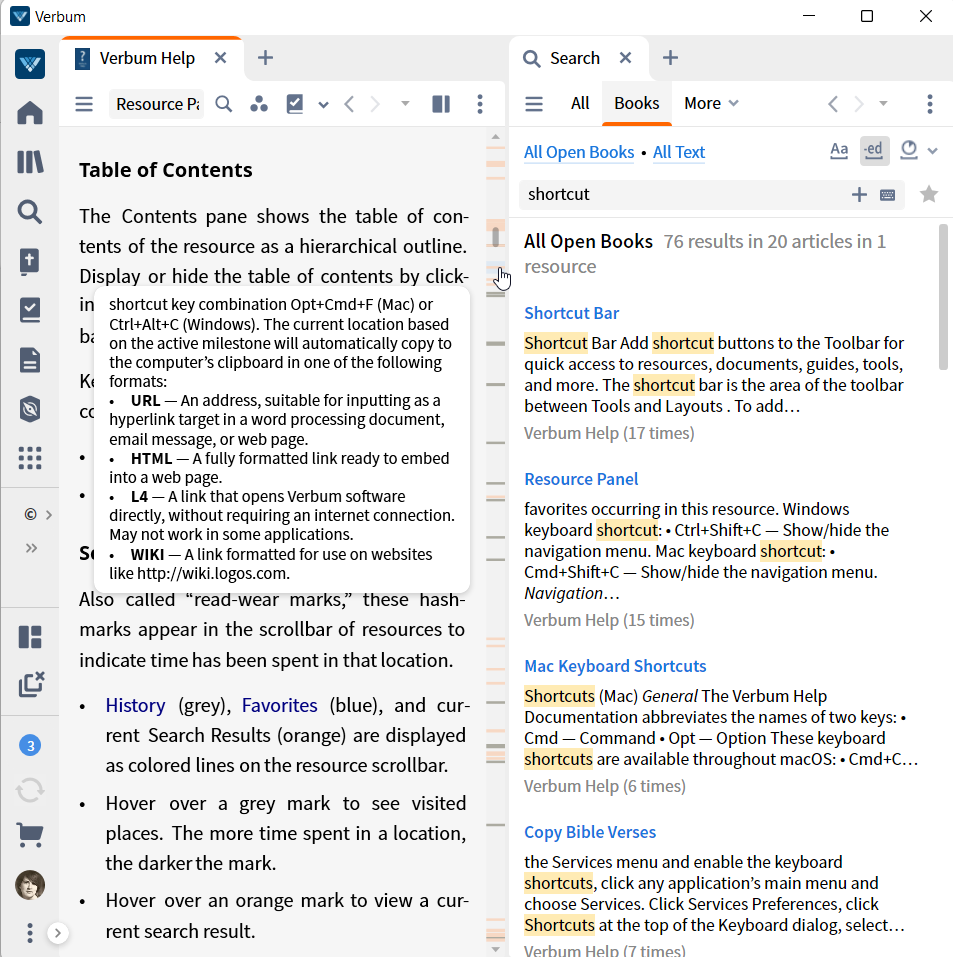Expand dropdown next to the chart icon
953x957 pixels.
tap(932, 151)
